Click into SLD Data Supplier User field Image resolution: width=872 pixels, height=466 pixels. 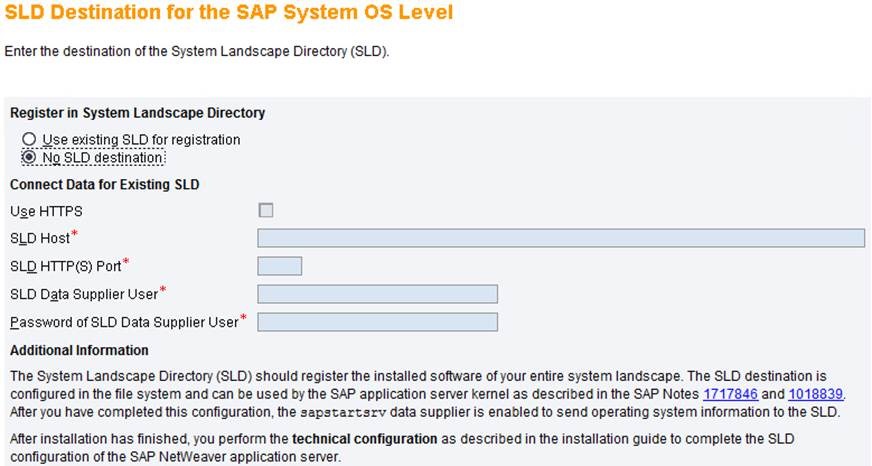pos(378,294)
